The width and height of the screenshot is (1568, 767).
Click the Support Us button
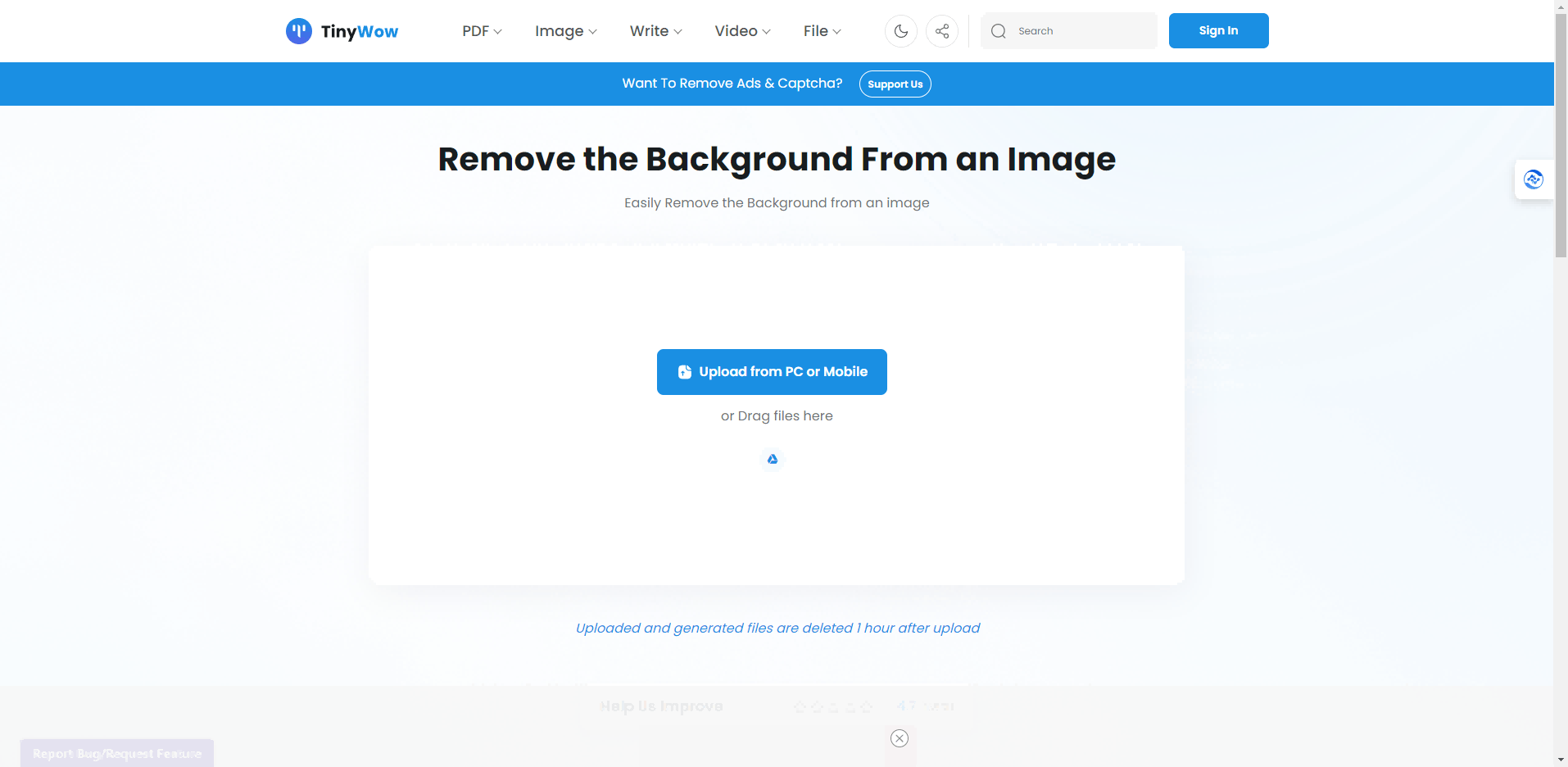coord(895,84)
